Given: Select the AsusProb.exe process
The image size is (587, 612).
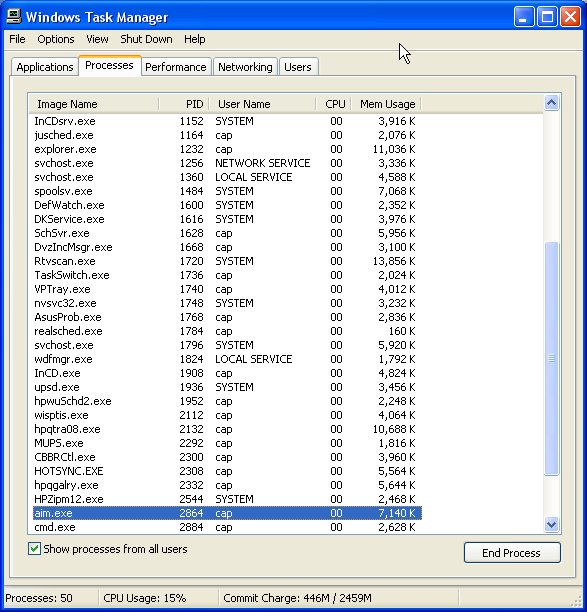Looking at the screenshot, I should coord(227,317).
